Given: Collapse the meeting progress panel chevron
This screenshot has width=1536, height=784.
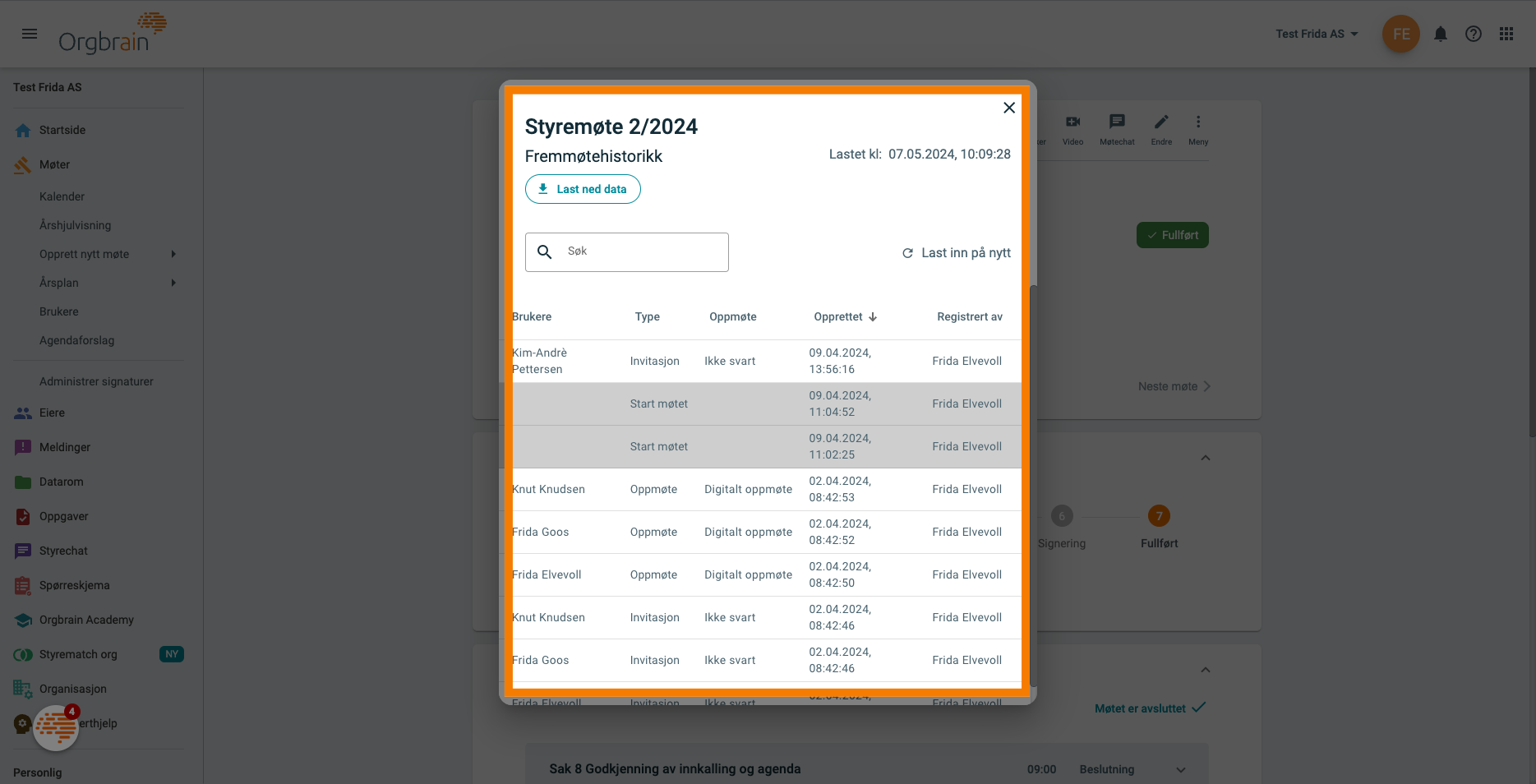Looking at the screenshot, I should coord(1206,458).
